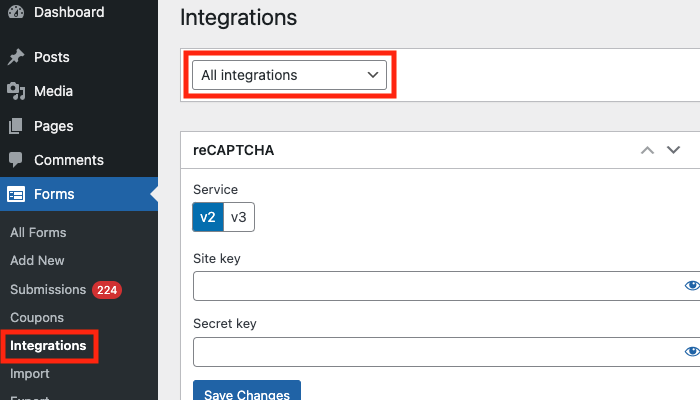Focus the Secret key field
The width and height of the screenshot is (700, 400).
(x=446, y=352)
